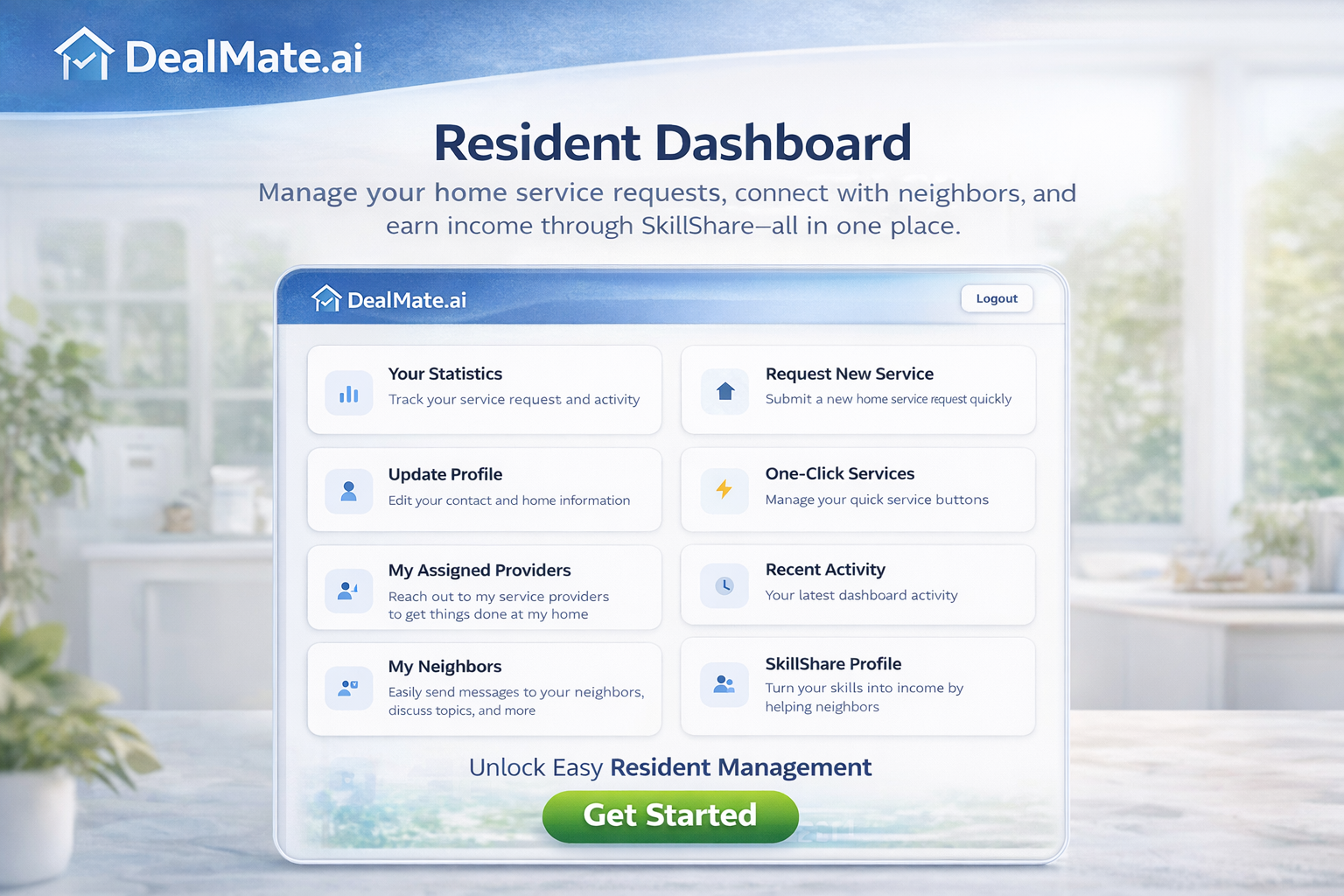Click the Logout button
The width and height of the screenshot is (1344, 896).
(x=996, y=298)
